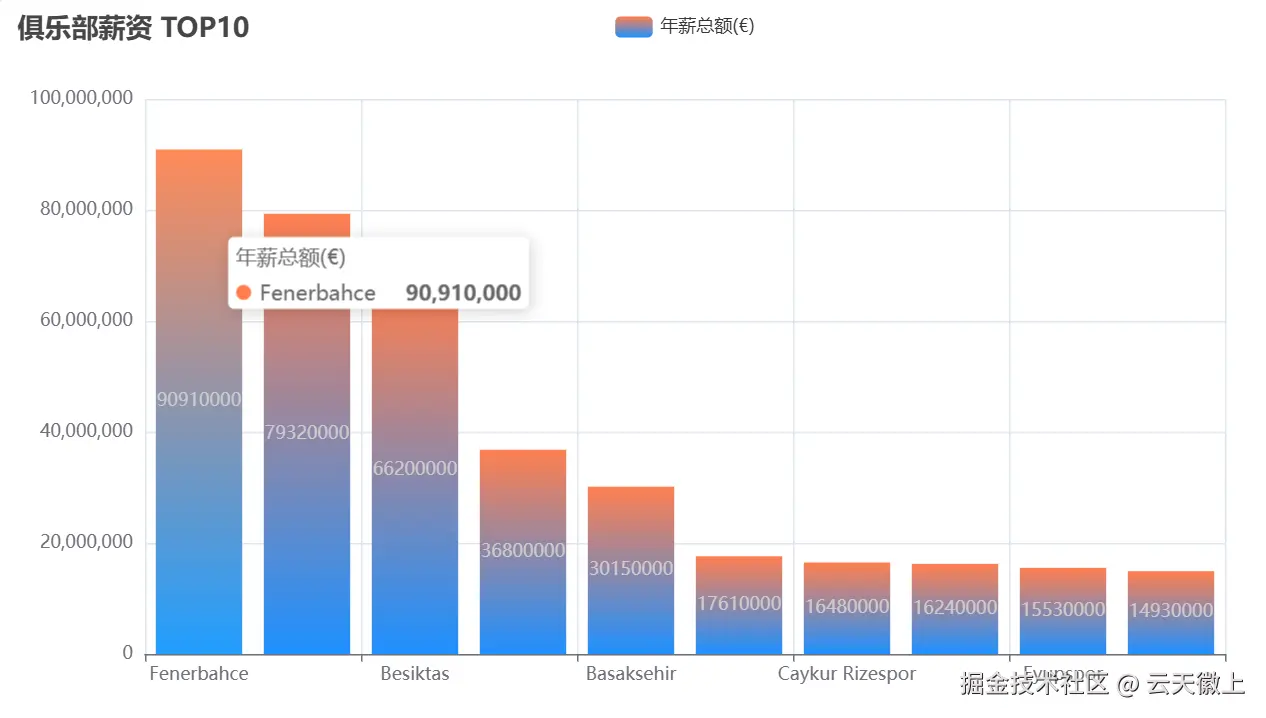This screenshot has width=1266, height=718.
Task: Select the bar with value 36800000
Action: click(523, 552)
